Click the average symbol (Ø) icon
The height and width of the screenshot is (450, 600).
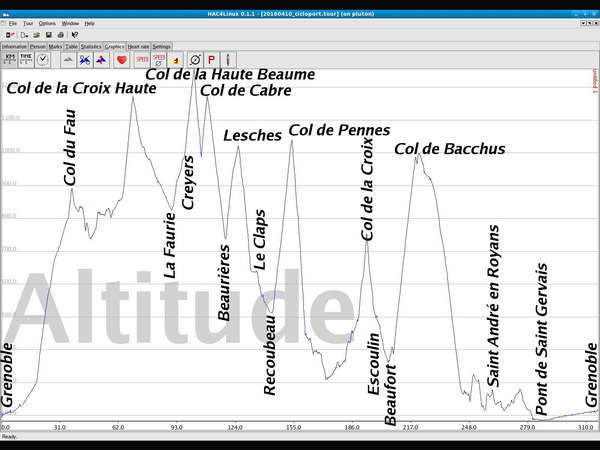pyautogui.click(x=195, y=60)
